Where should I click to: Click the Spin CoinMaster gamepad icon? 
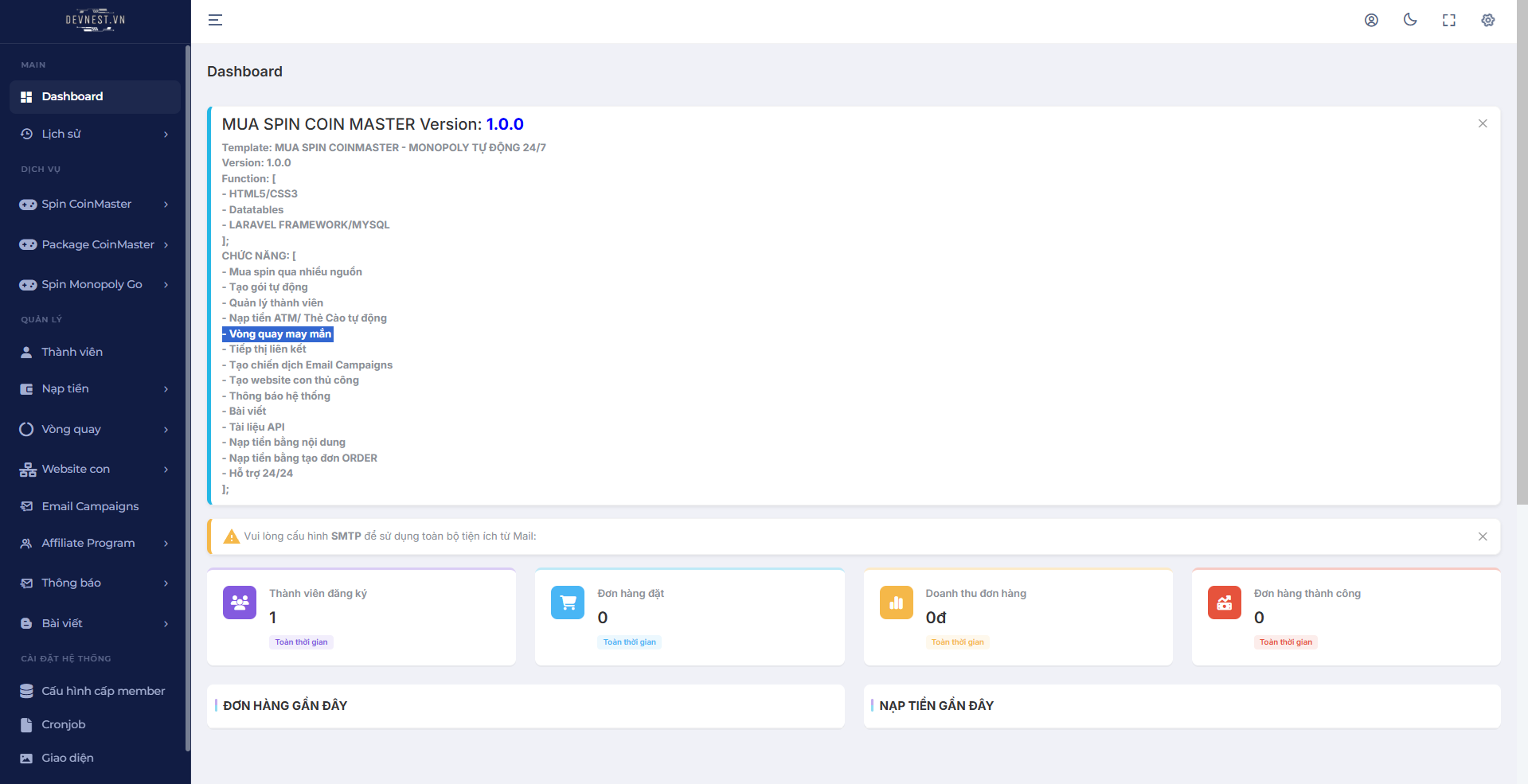[28, 205]
